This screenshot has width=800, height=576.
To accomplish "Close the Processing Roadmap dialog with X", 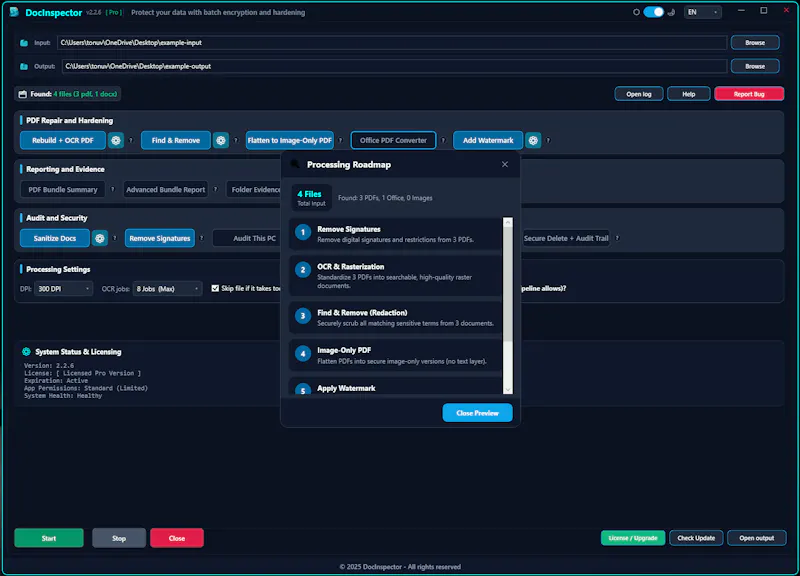I will (x=505, y=164).
